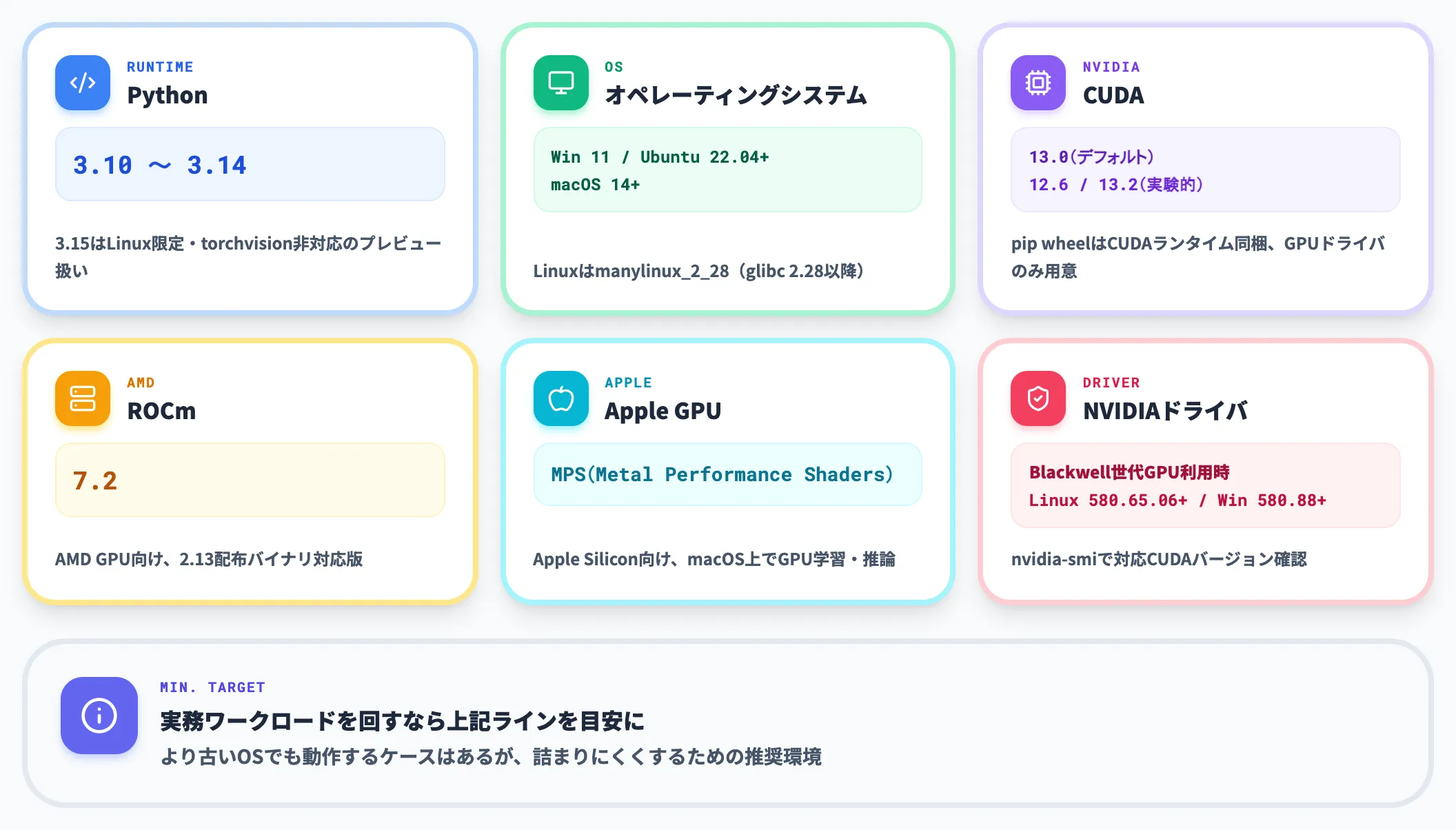Click the 実務ワークロードを回すなら headline

click(403, 721)
